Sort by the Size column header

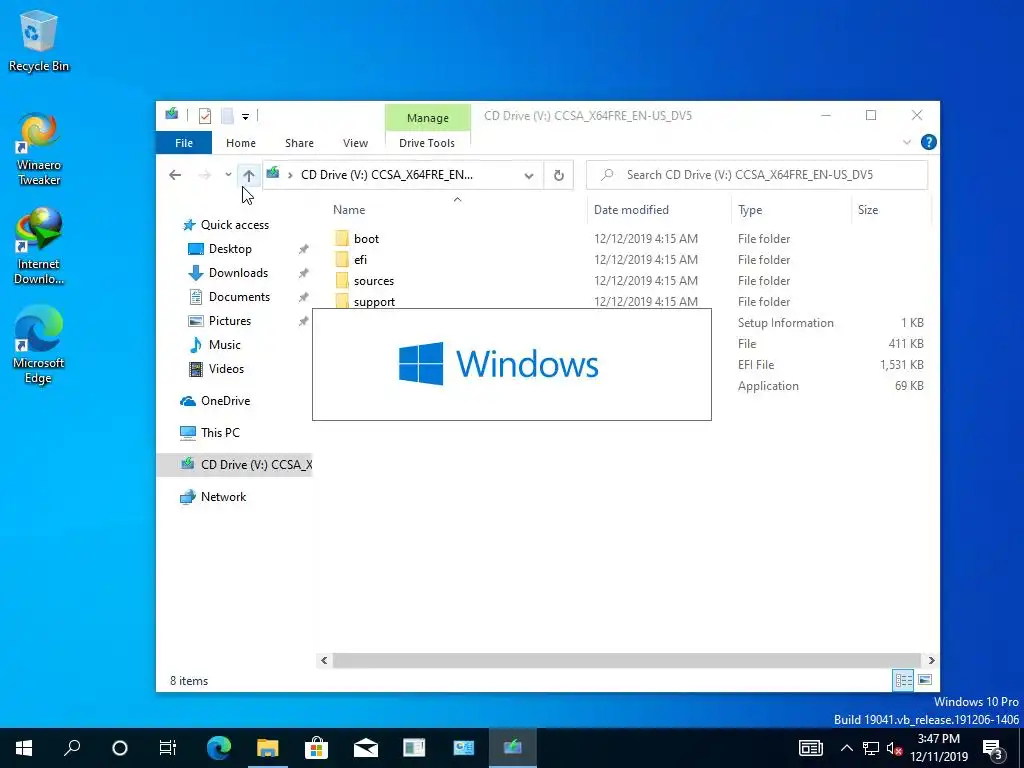[868, 210]
